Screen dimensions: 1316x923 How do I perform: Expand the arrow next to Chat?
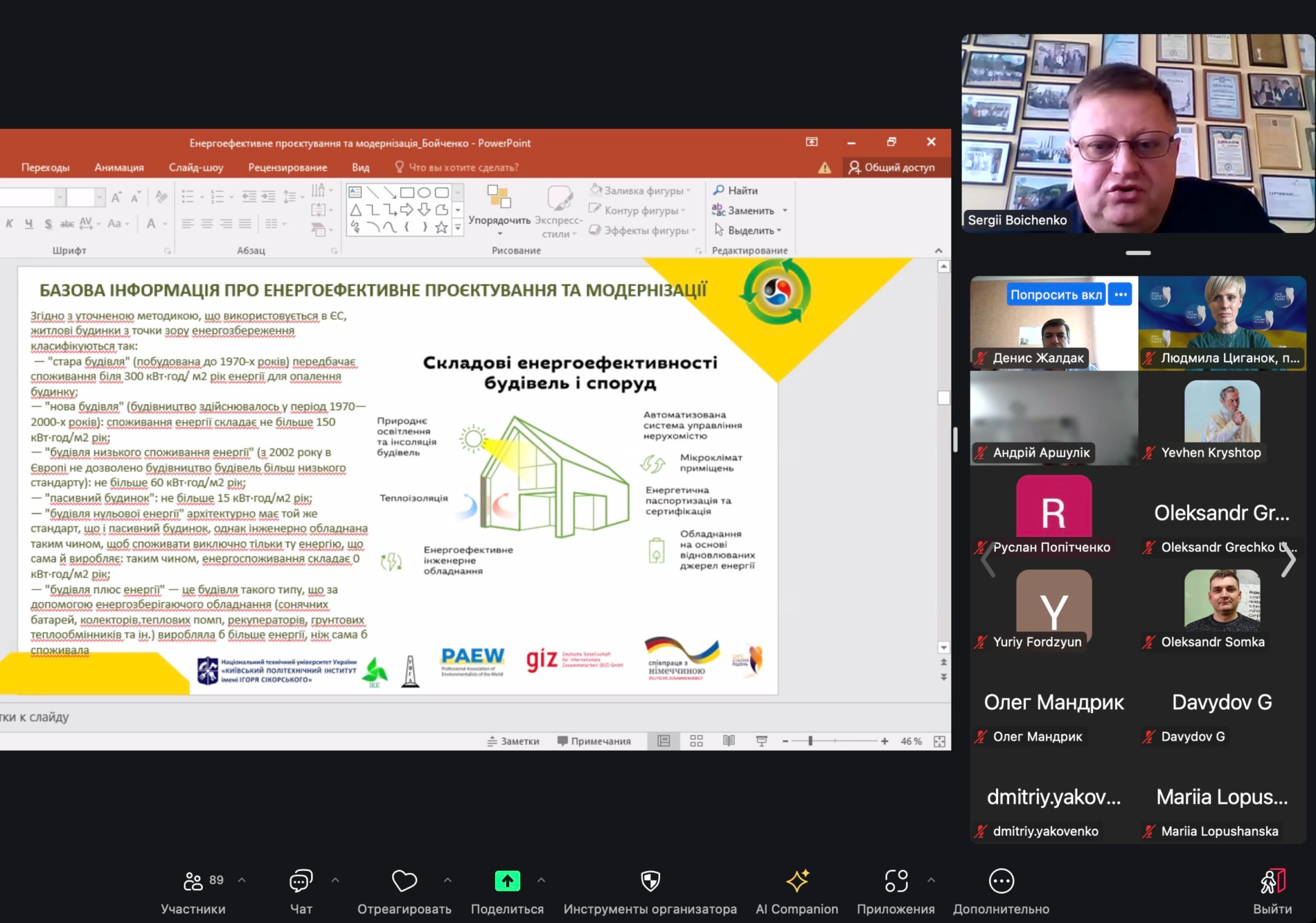[335, 880]
